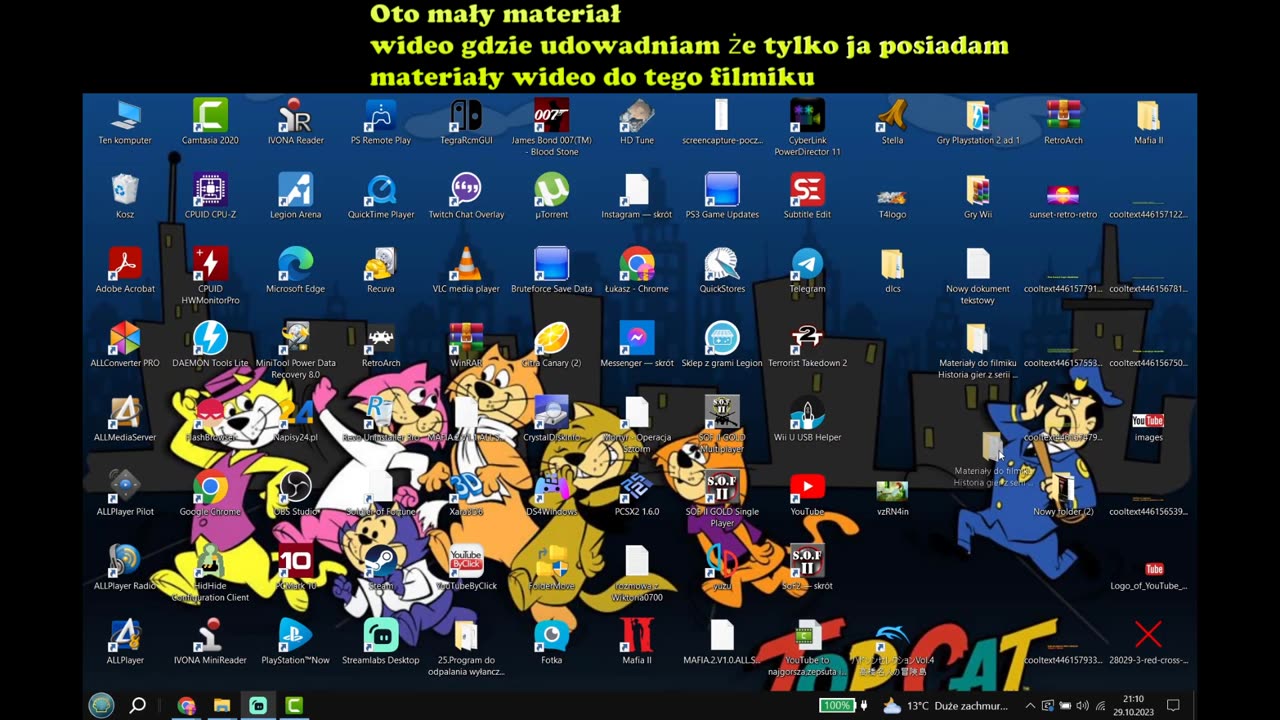This screenshot has height=720, width=1280.
Task: Open IVONA MiniReader
Action: (210, 641)
